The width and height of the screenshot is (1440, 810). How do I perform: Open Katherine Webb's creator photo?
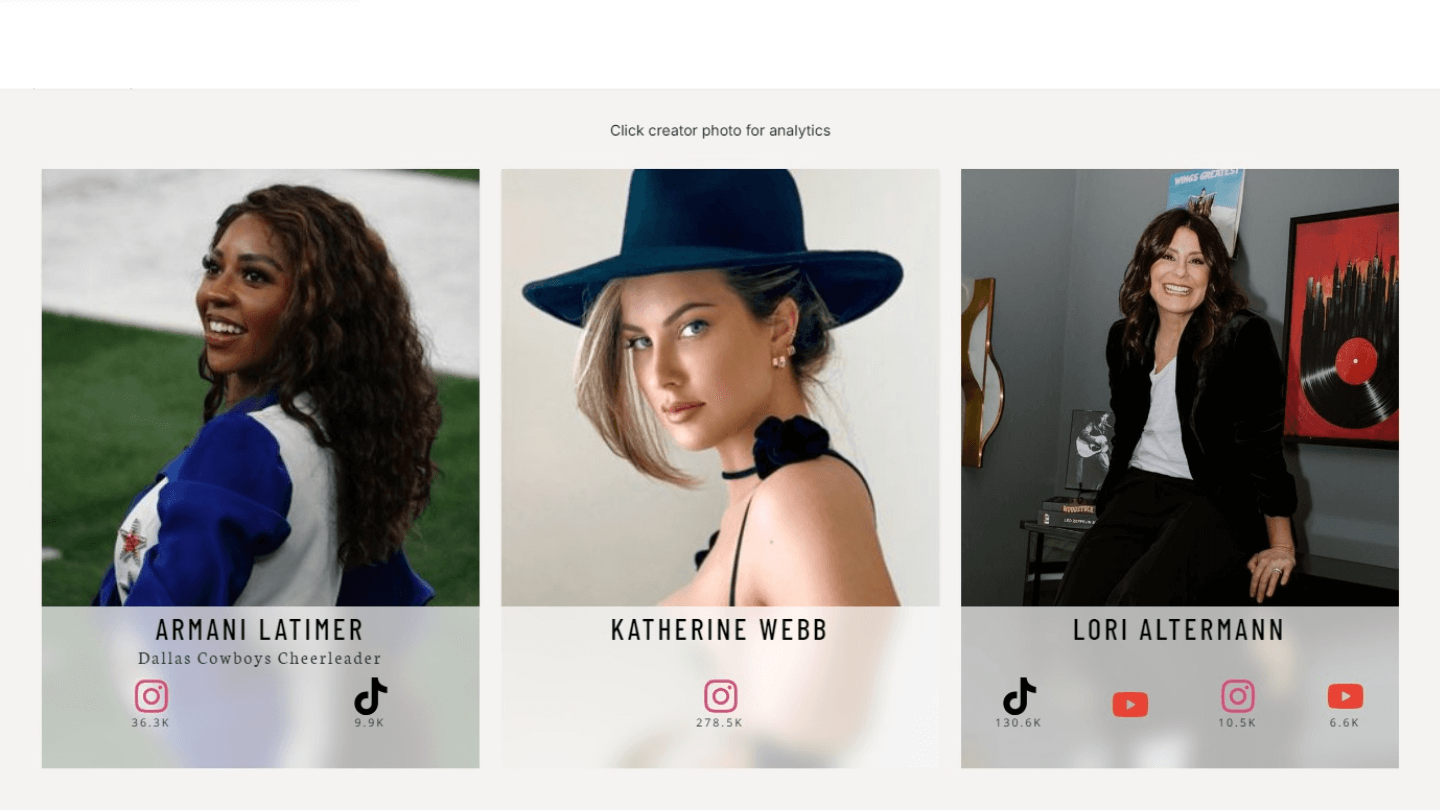(x=720, y=387)
